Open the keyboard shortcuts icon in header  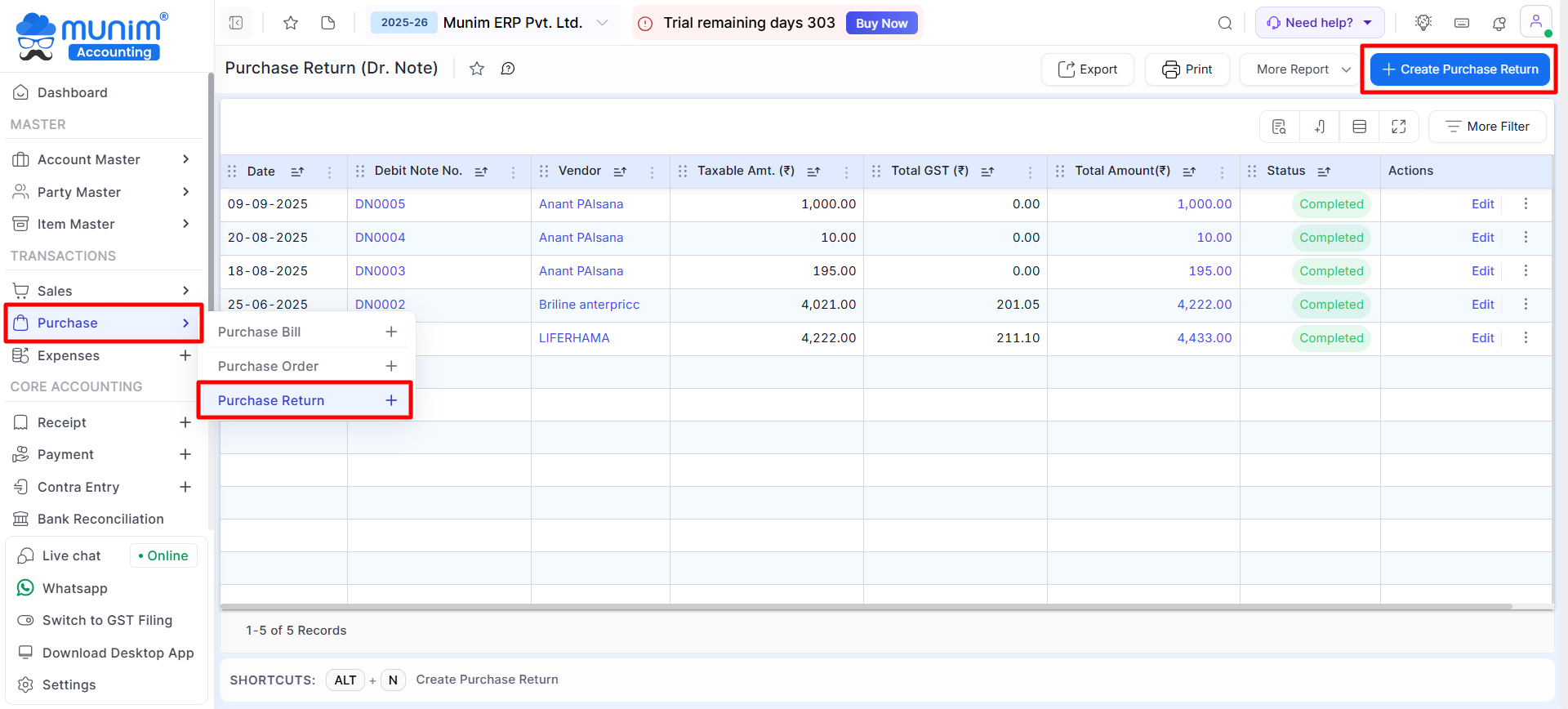pos(1462,23)
